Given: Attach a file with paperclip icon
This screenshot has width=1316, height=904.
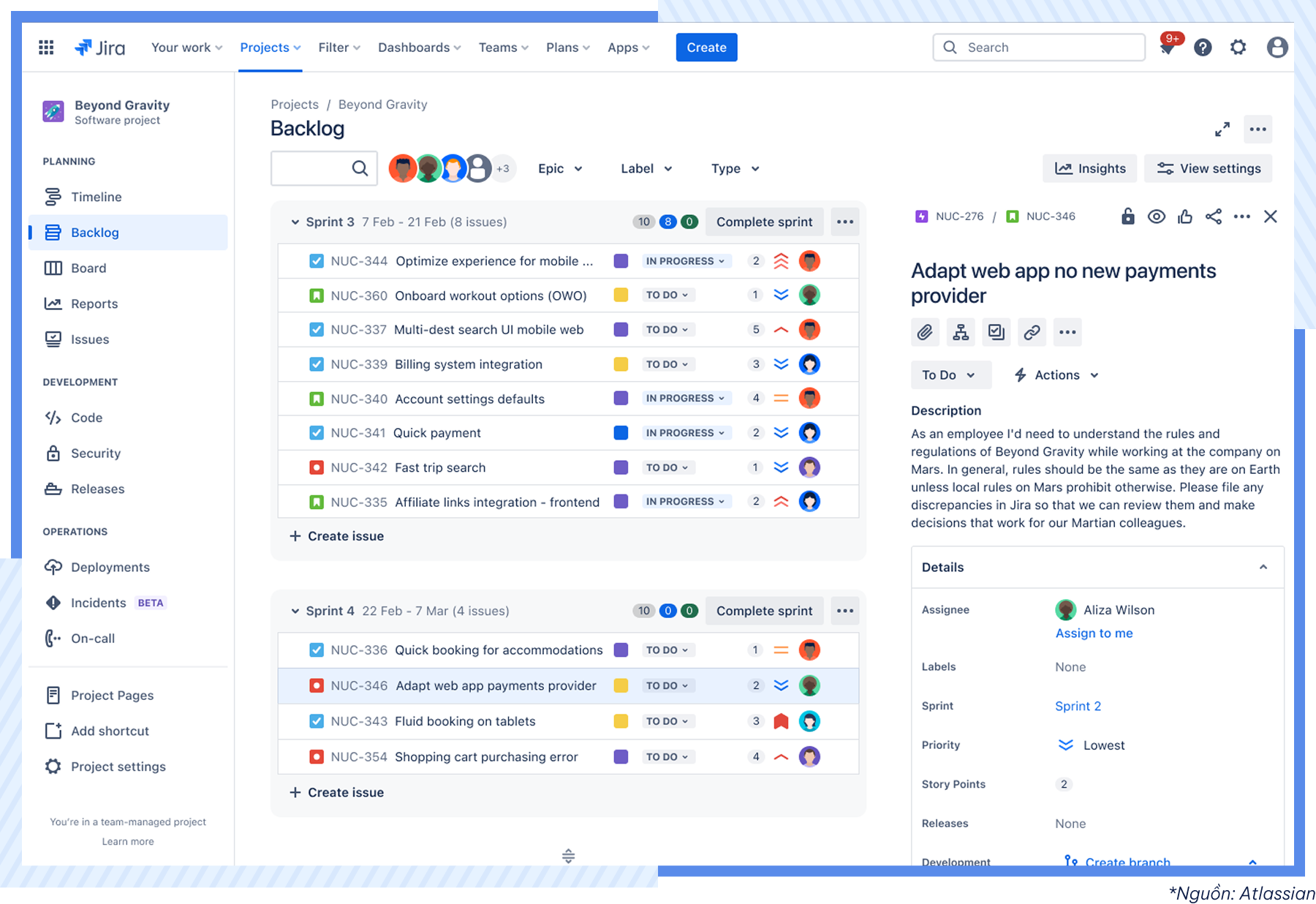Looking at the screenshot, I should tap(925, 332).
